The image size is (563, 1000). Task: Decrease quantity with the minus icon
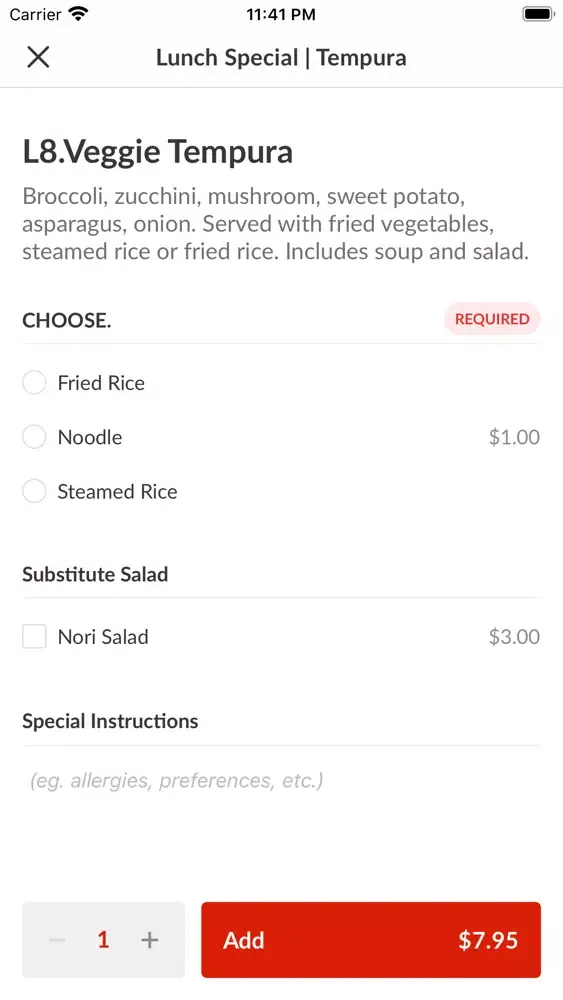(x=57, y=939)
